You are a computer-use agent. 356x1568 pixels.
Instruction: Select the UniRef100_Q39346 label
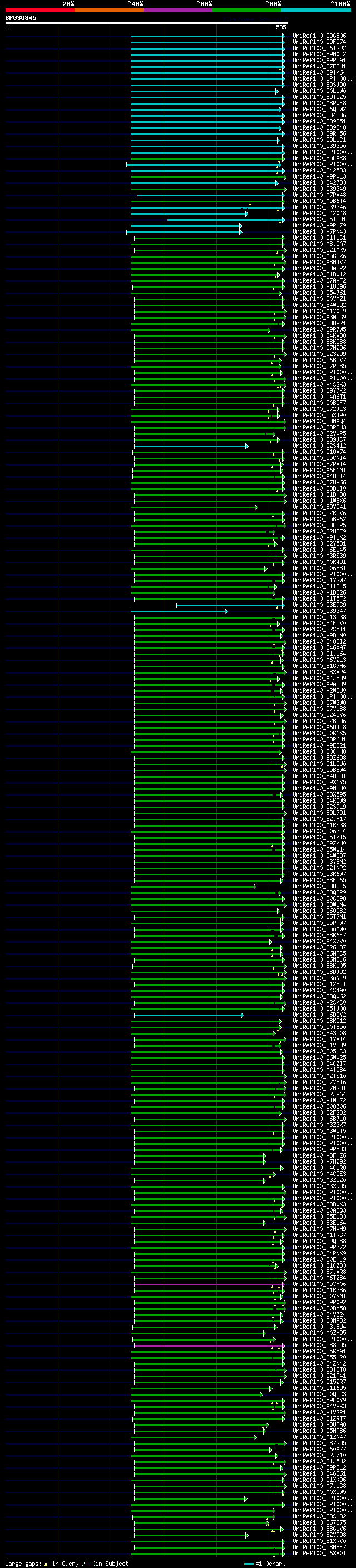pos(319,207)
